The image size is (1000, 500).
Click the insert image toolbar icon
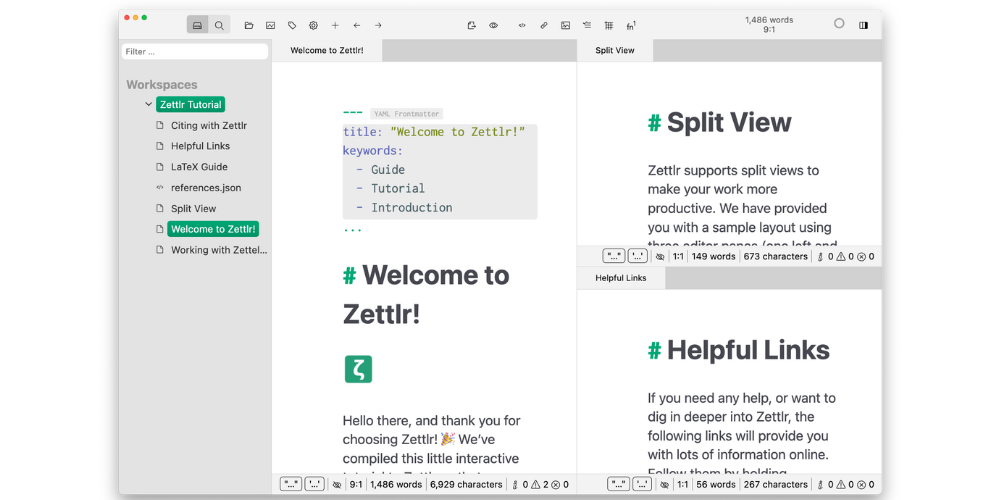565,25
